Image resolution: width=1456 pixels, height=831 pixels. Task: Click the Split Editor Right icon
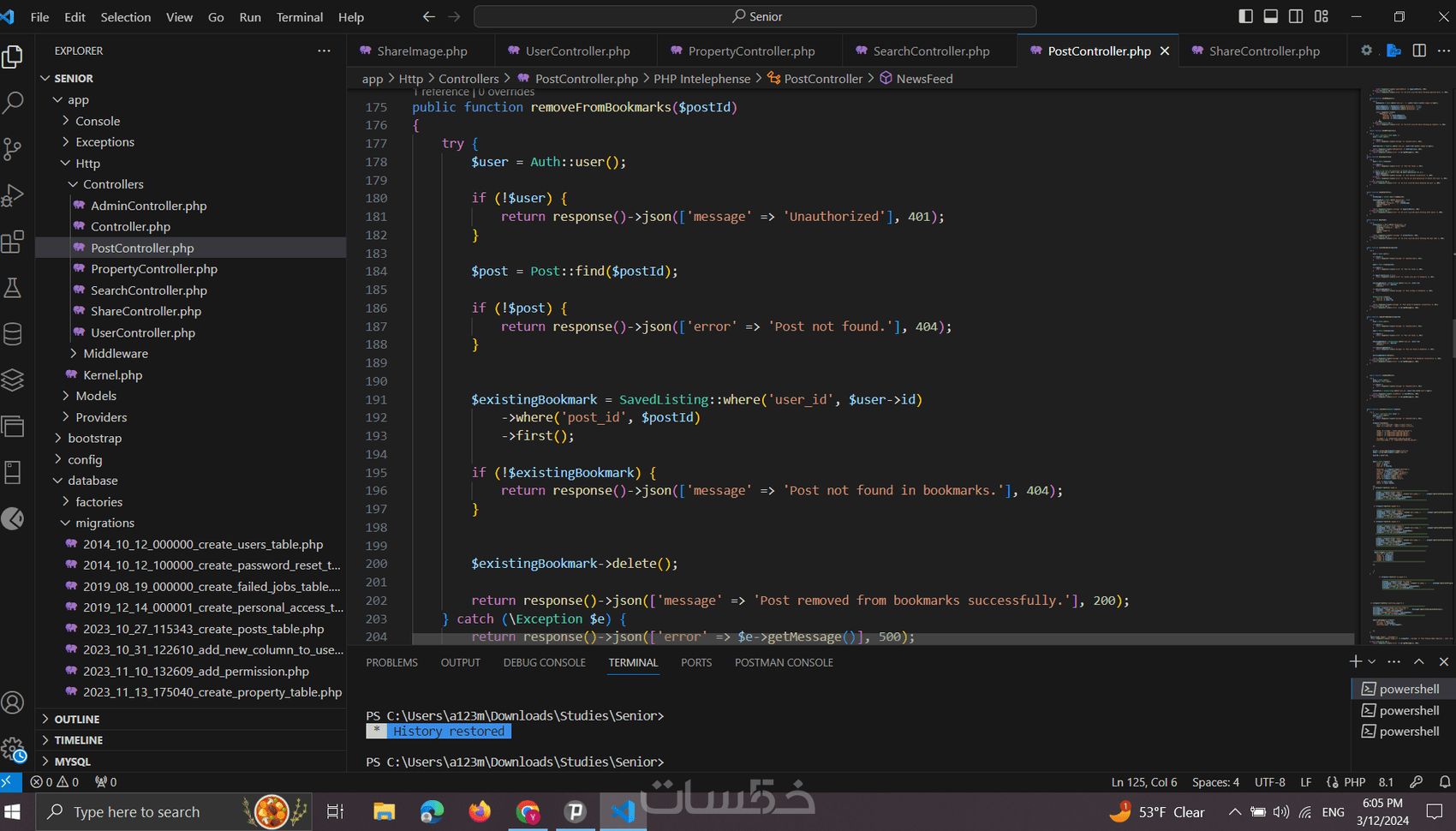1419,51
